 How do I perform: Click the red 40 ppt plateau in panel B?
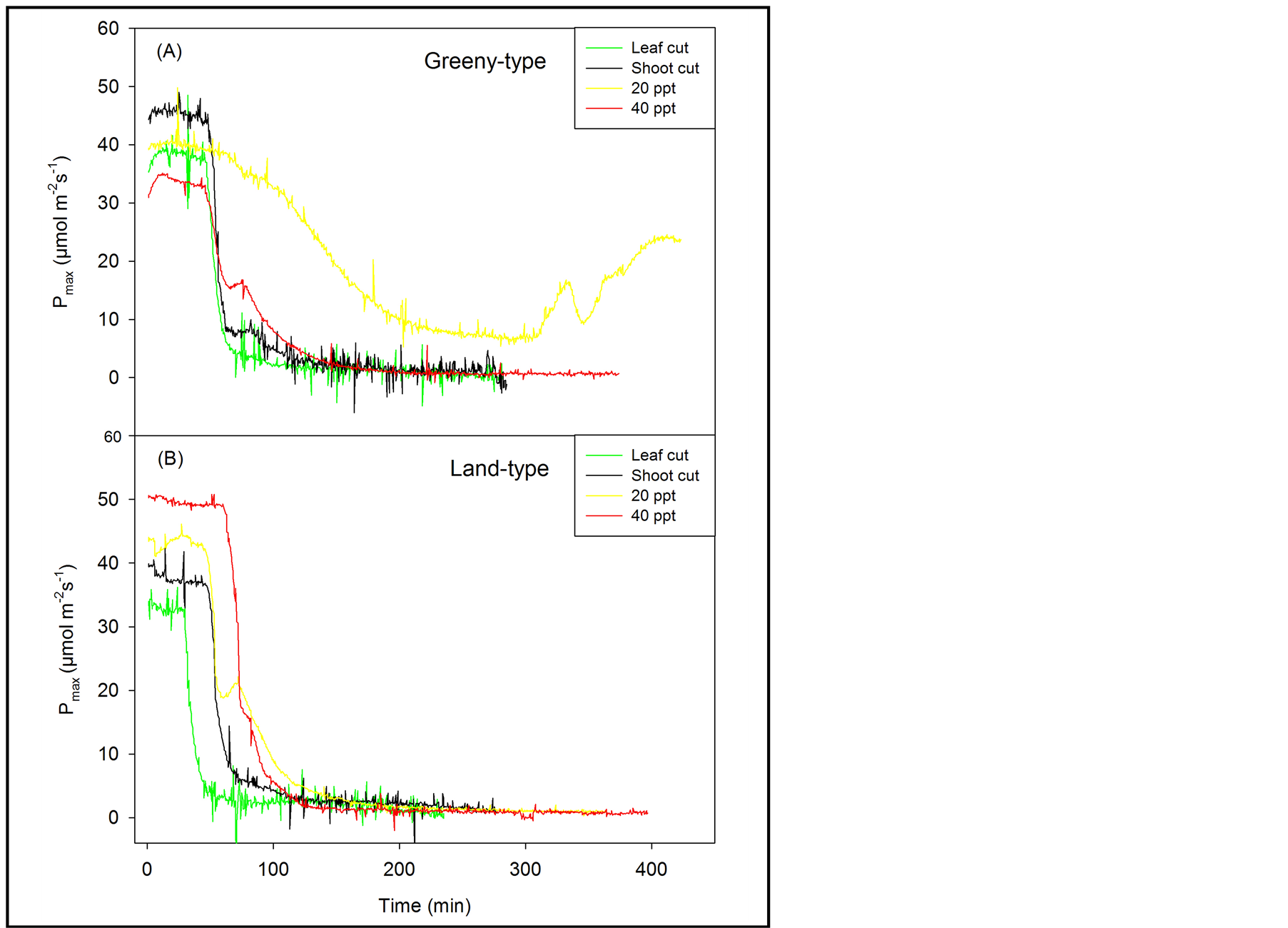tap(187, 503)
